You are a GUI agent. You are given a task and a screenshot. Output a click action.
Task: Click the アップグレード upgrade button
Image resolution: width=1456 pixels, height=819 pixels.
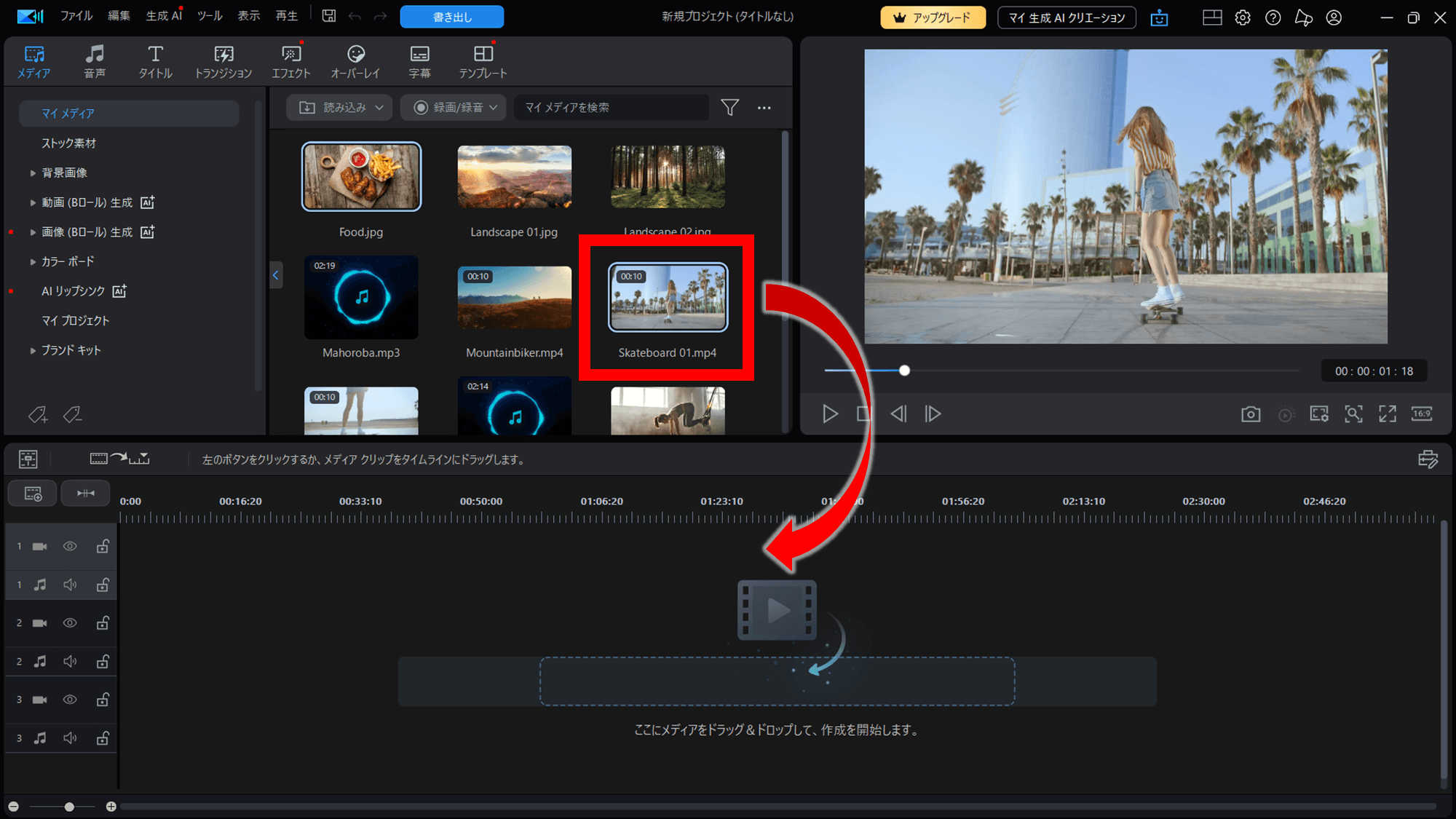tap(933, 17)
